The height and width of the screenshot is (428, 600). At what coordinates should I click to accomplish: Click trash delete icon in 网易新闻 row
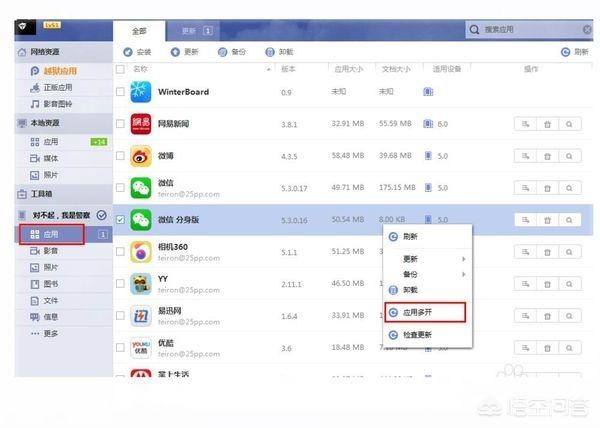click(547, 124)
